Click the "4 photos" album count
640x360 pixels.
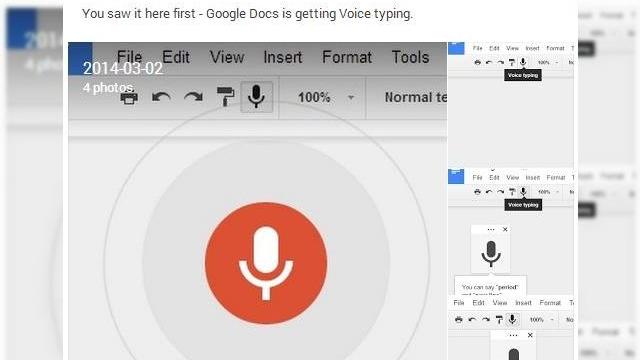click(x=108, y=87)
